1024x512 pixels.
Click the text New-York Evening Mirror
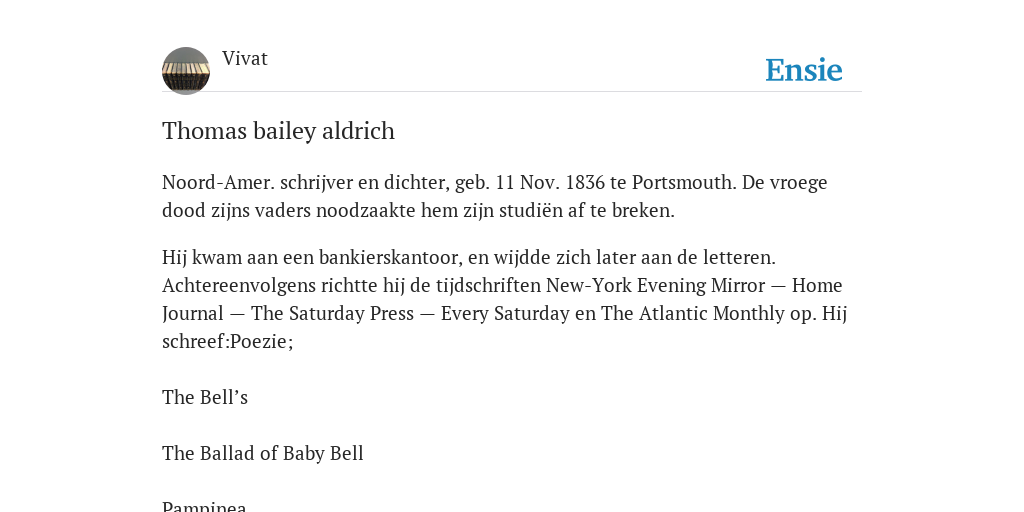coord(655,285)
